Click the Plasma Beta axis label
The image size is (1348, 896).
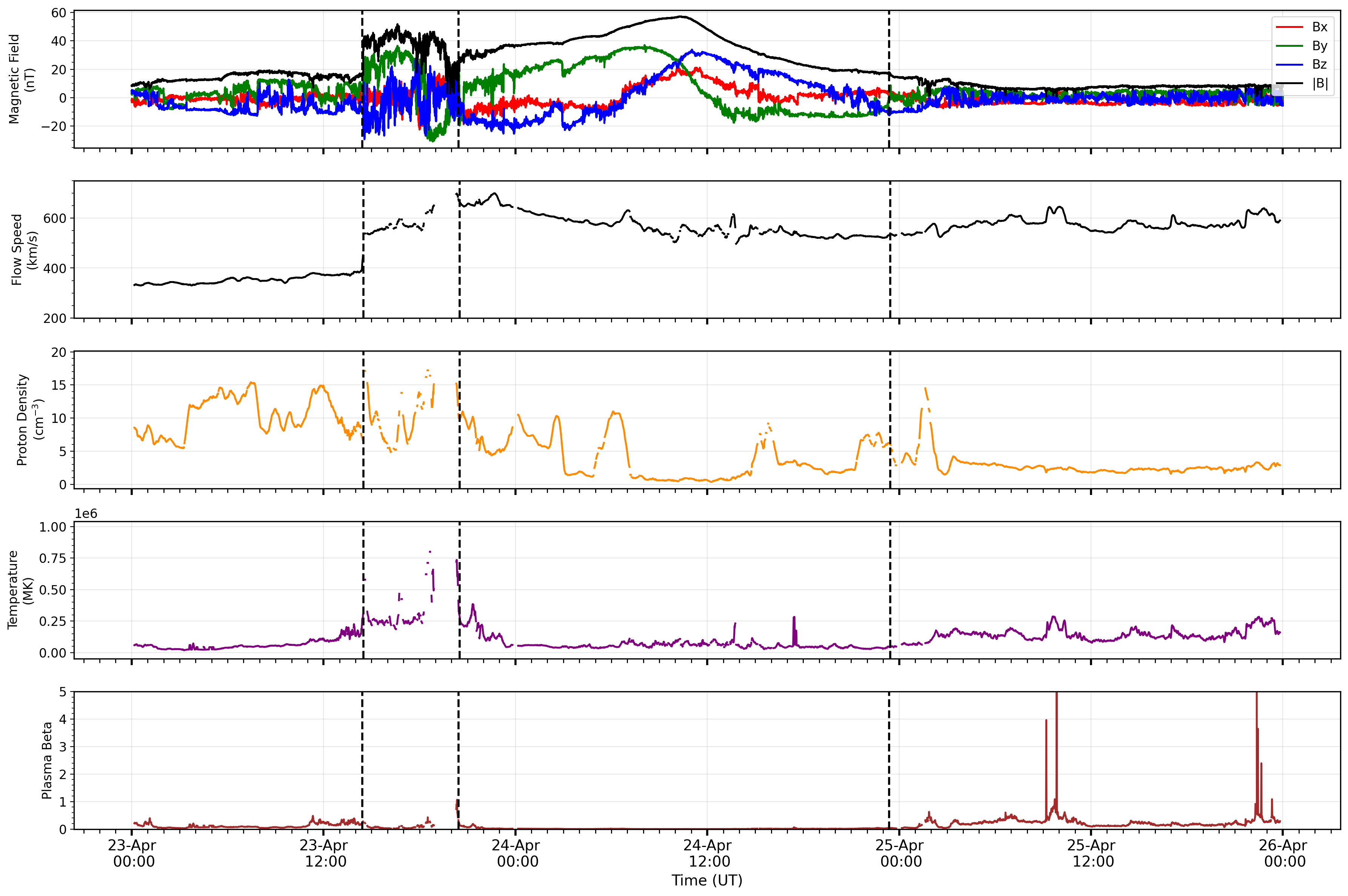[47, 761]
